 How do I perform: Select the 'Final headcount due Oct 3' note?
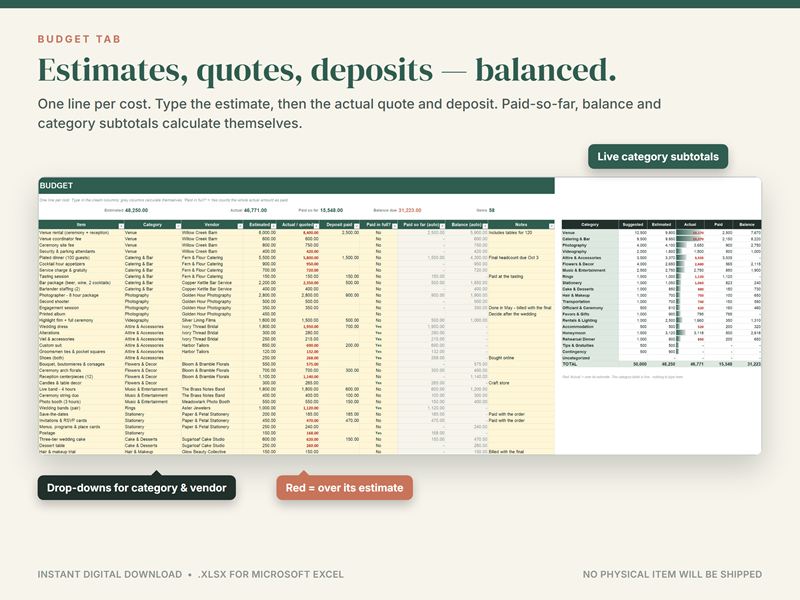coord(521,258)
